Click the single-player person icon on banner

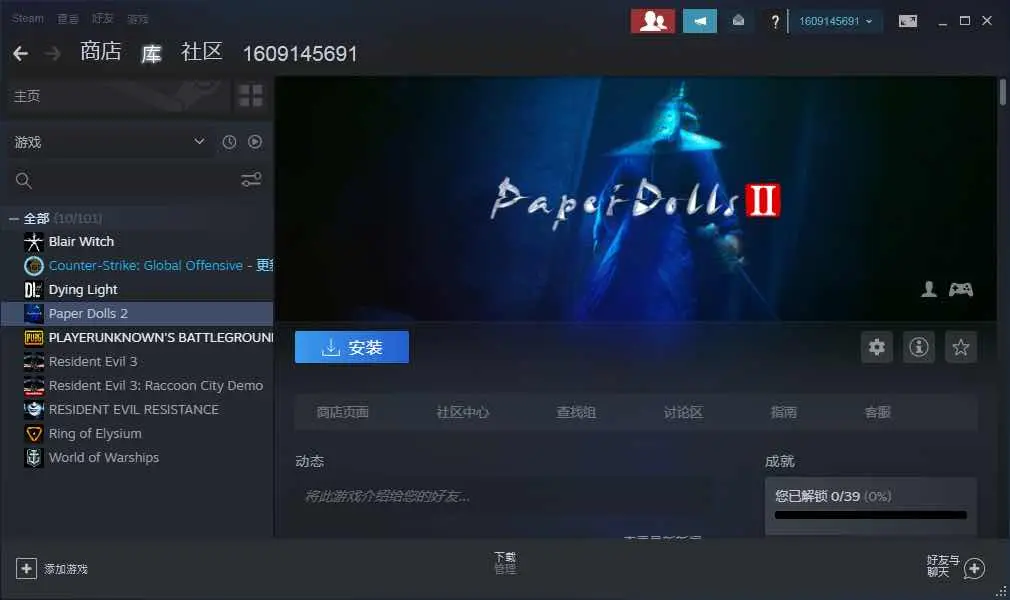click(x=929, y=289)
